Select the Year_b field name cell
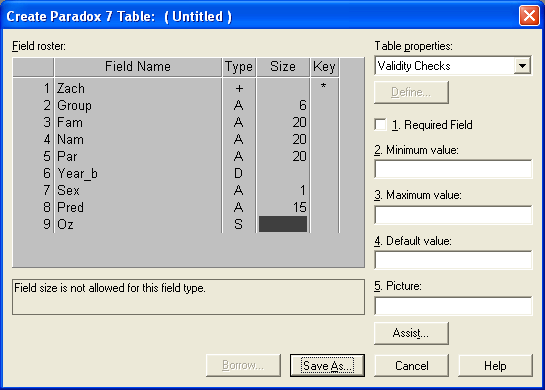This screenshot has width=545, height=390. (138, 173)
